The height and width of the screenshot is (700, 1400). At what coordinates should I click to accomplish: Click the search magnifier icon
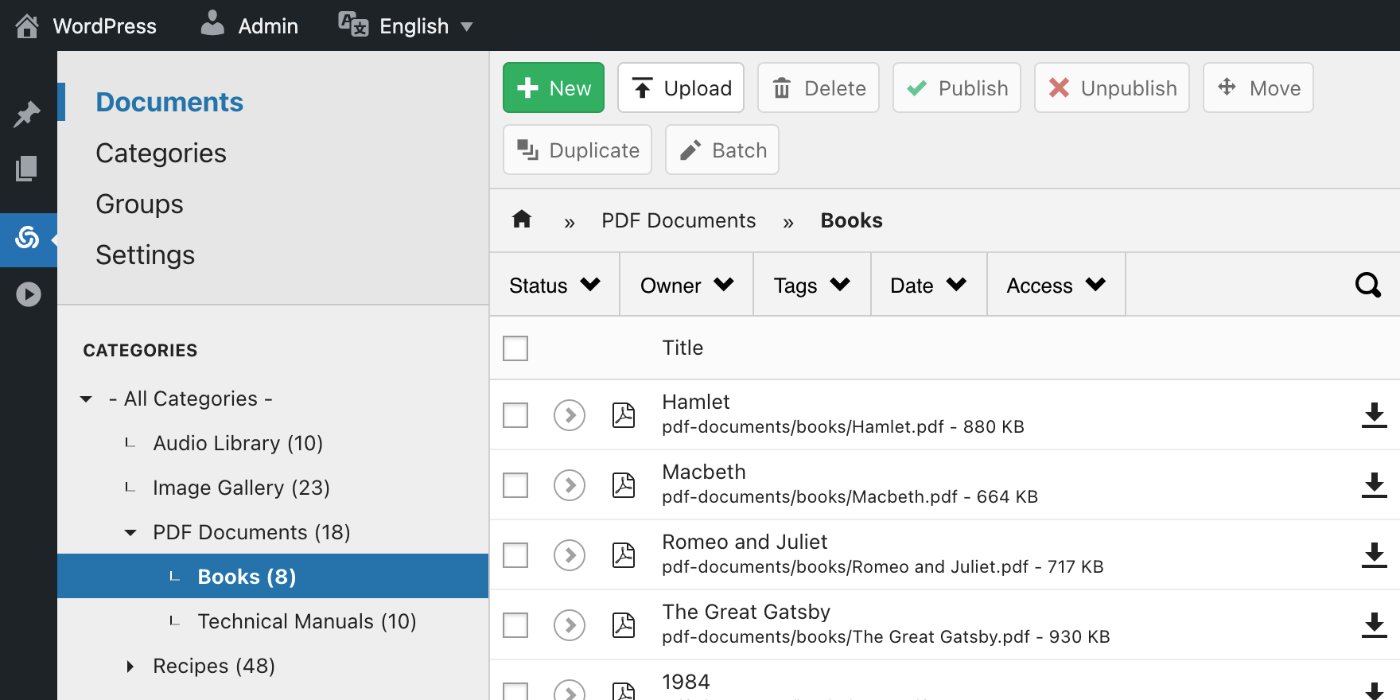tap(1367, 284)
